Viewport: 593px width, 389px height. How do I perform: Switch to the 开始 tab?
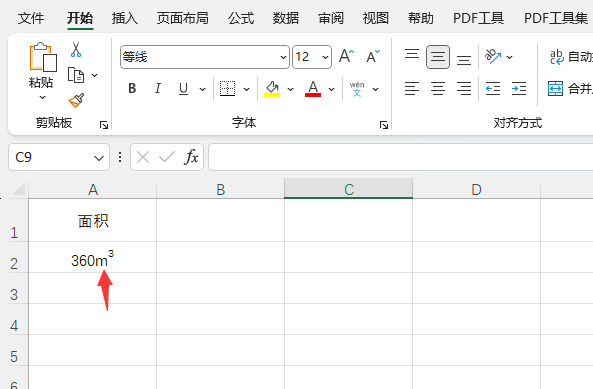coord(80,18)
